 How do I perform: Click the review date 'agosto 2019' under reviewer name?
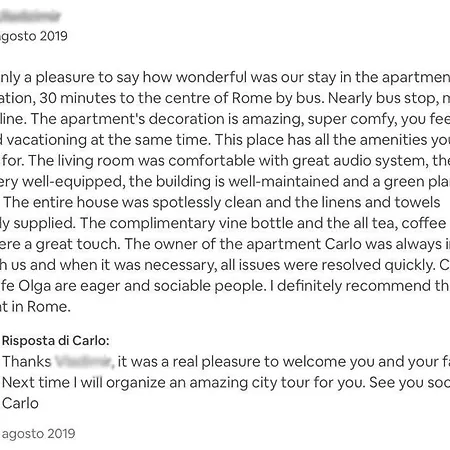[x=33, y=36]
